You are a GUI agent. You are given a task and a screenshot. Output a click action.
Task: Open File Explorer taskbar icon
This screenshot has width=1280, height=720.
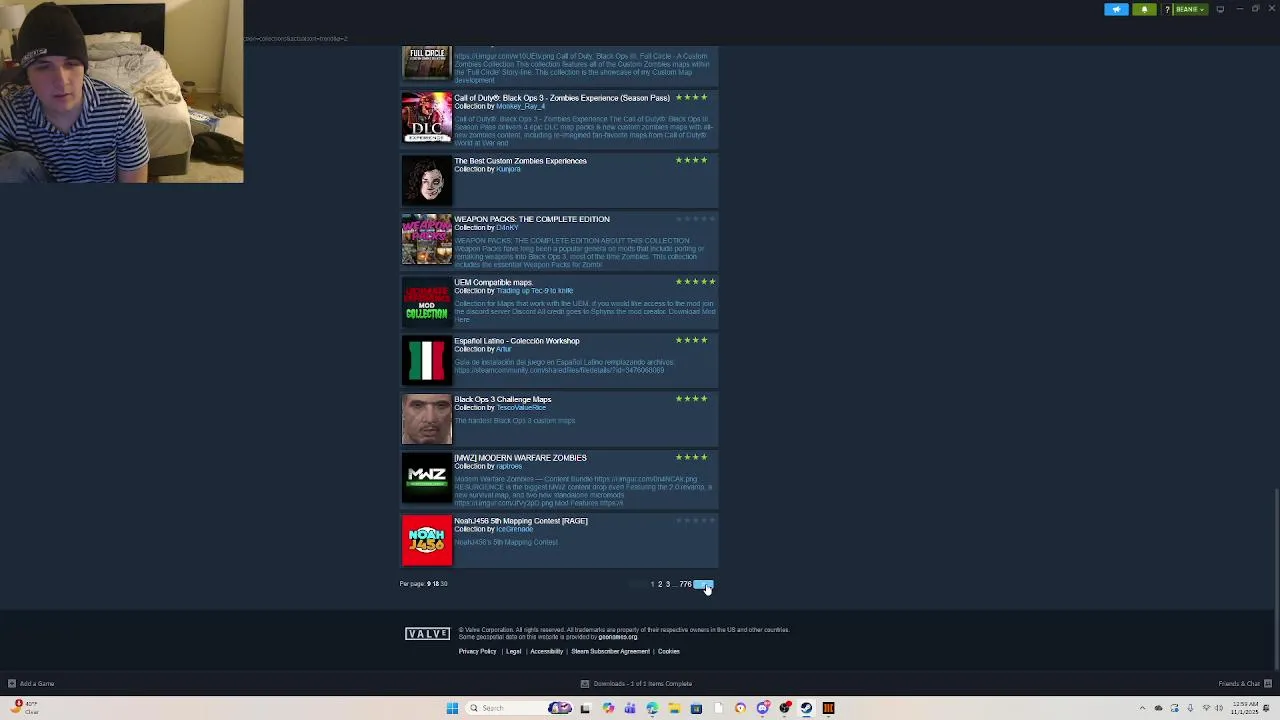coord(674,708)
